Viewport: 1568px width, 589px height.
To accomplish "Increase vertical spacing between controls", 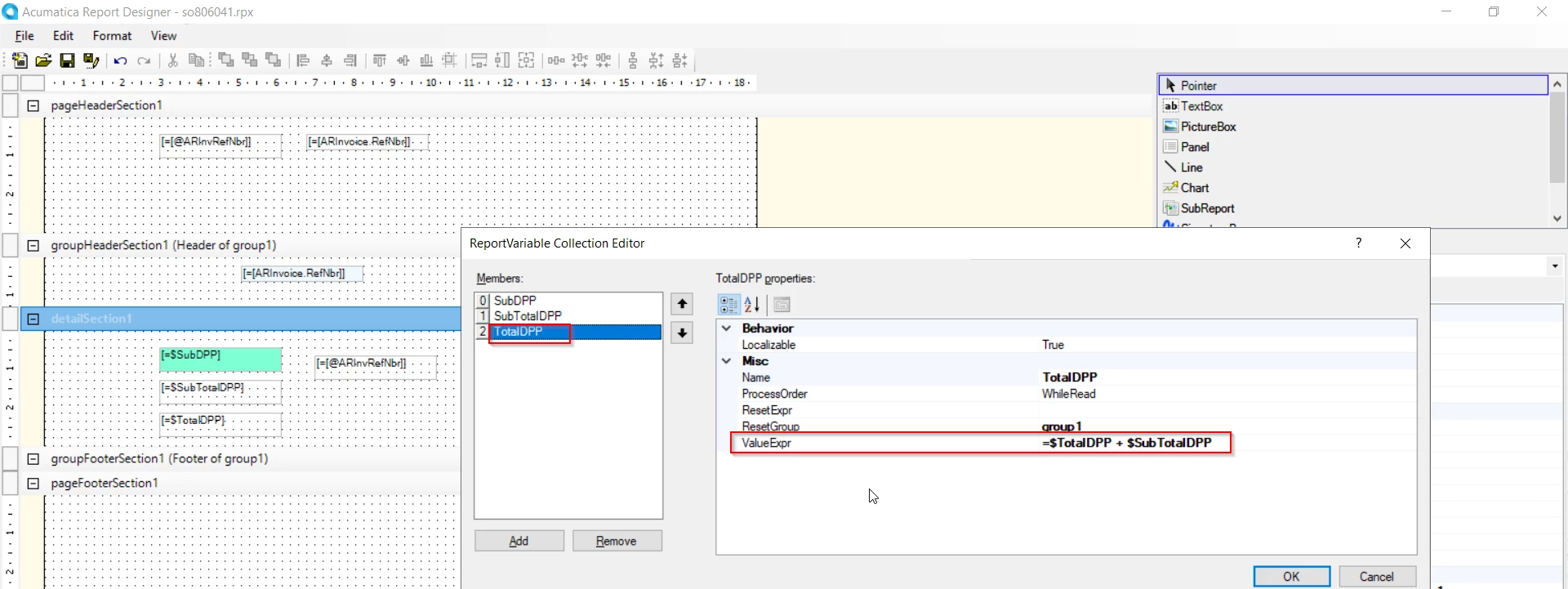I will (x=656, y=60).
